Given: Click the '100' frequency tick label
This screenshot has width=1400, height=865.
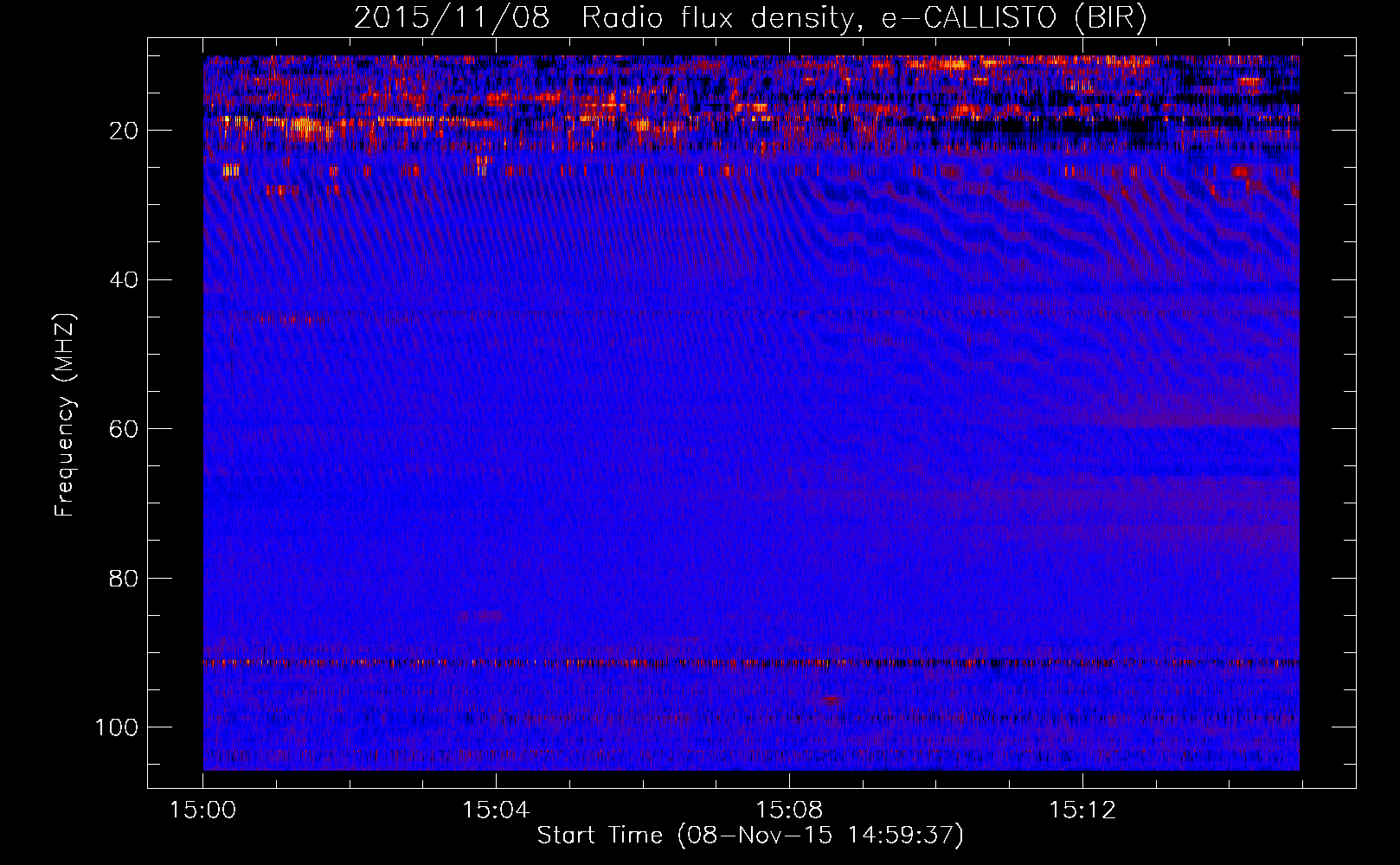Looking at the screenshot, I should click(118, 727).
